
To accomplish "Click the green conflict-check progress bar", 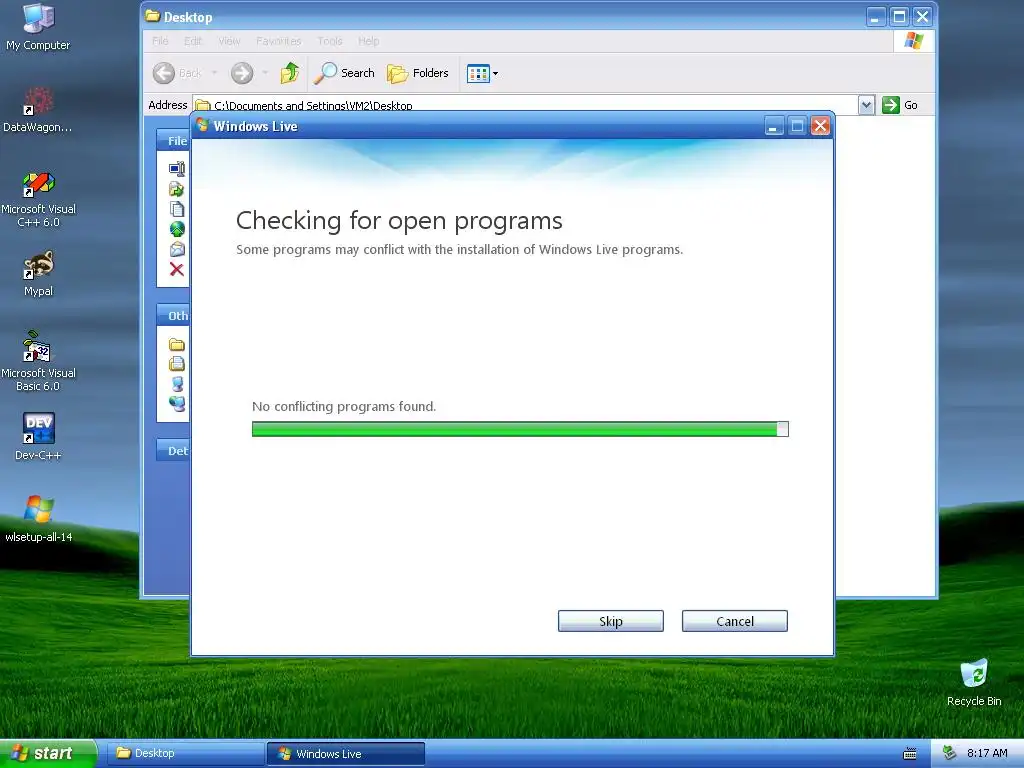I will (520, 429).
